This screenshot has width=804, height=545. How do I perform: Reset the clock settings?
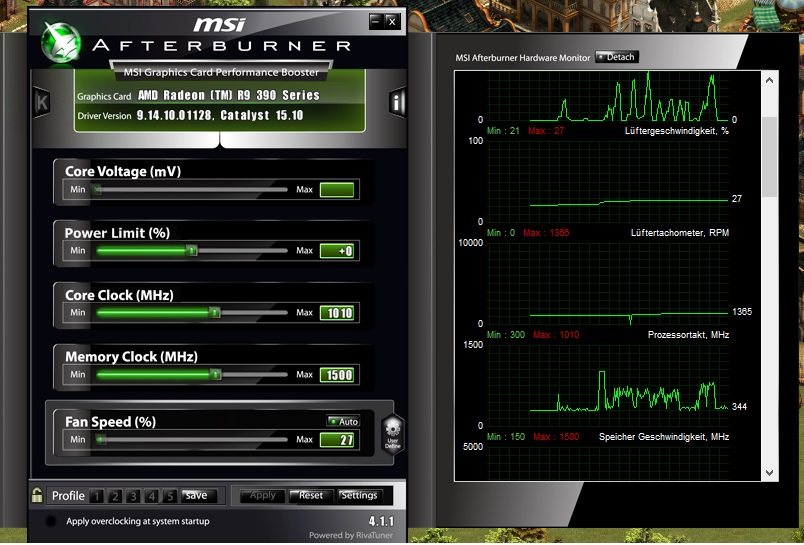[x=310, y=495]
